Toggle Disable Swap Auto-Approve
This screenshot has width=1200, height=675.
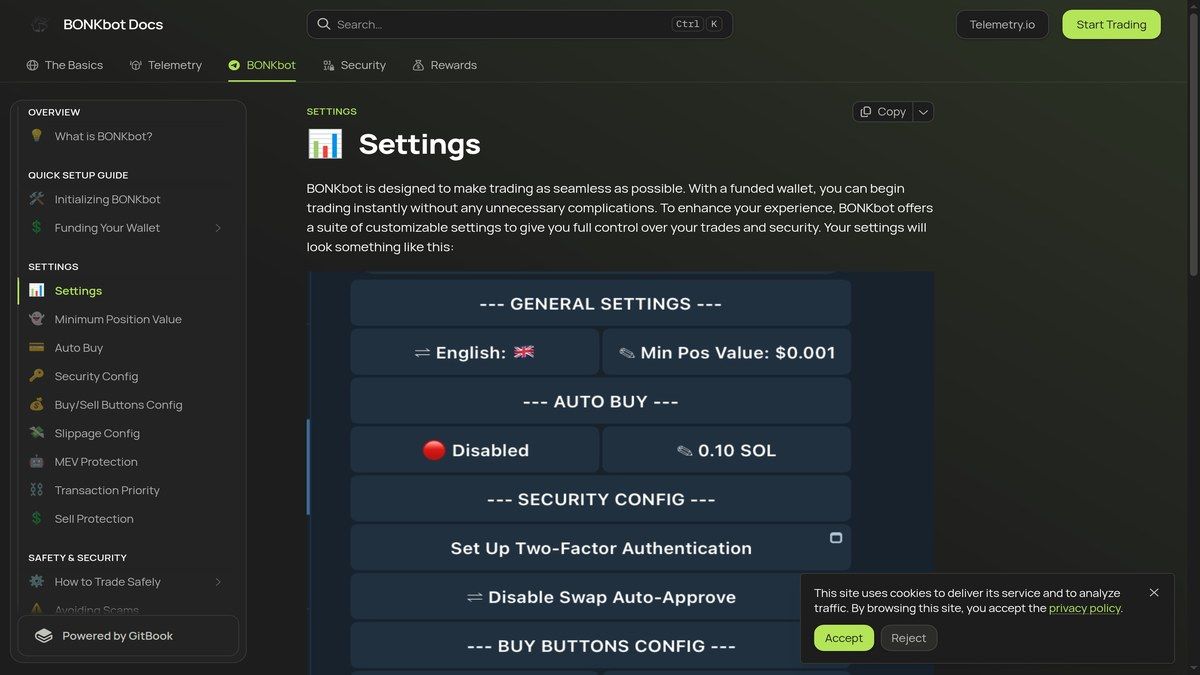(x=600, y=595)
